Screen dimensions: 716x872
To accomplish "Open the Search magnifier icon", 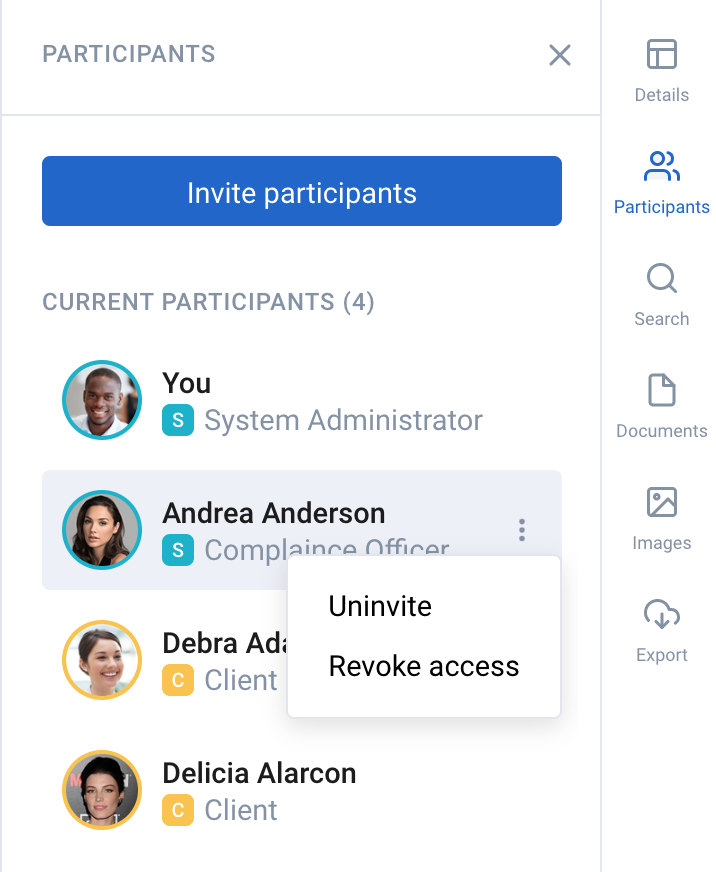I will (661, 278).
